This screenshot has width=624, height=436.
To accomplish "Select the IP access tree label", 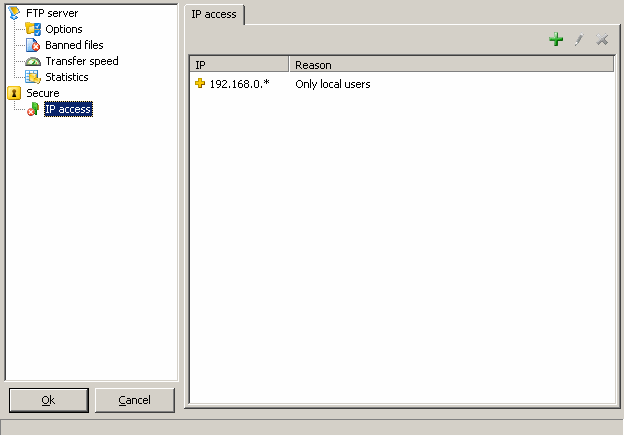I will click(68, 109).
